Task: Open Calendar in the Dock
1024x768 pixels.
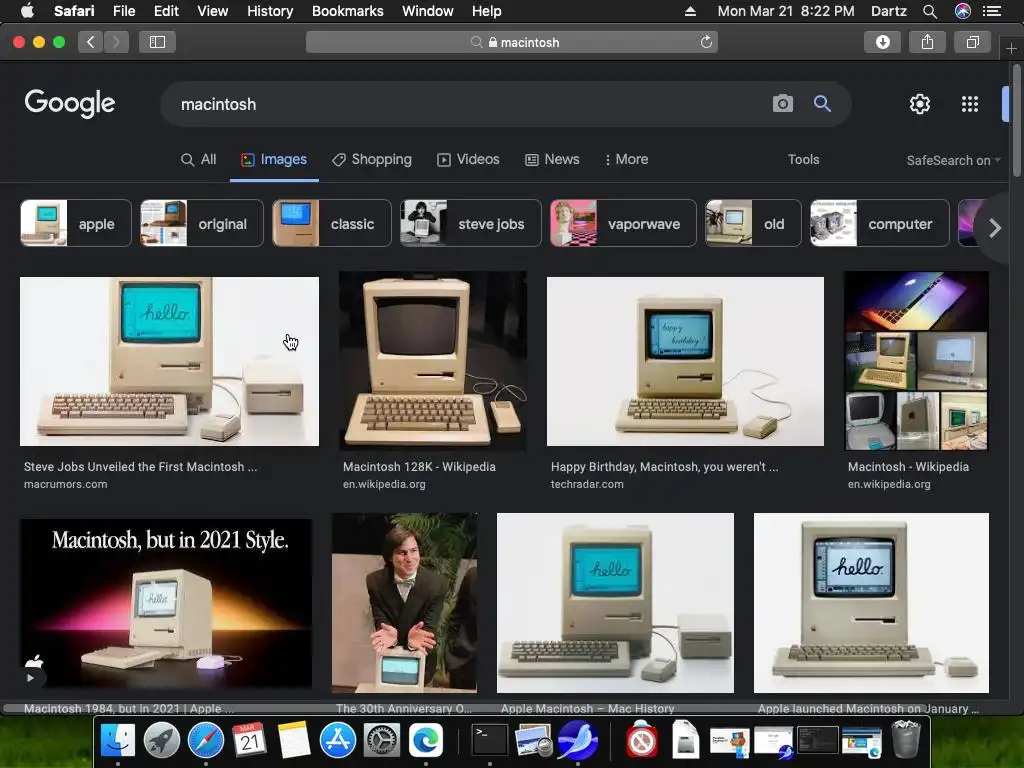Action: (249, 741)
